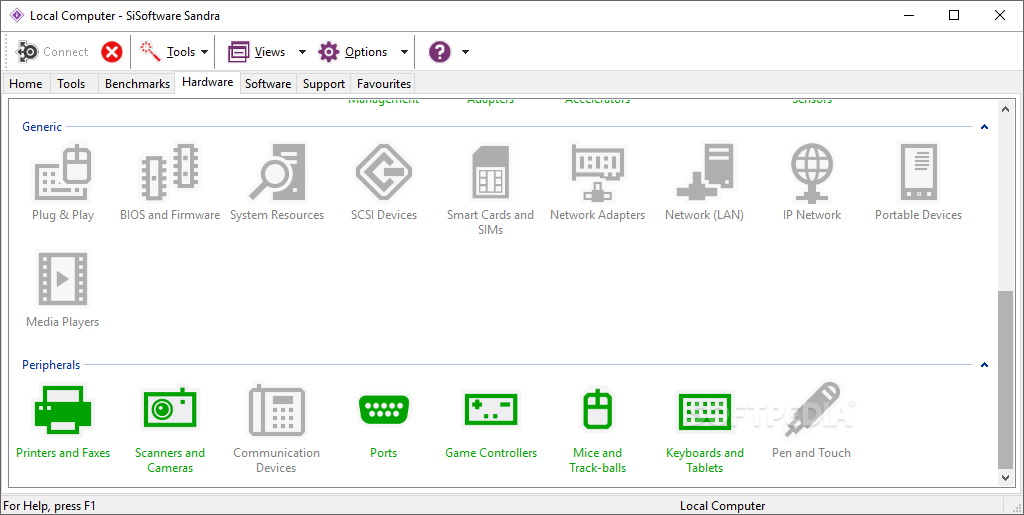Collapse the Peripherals section

(x=984, y=365)
